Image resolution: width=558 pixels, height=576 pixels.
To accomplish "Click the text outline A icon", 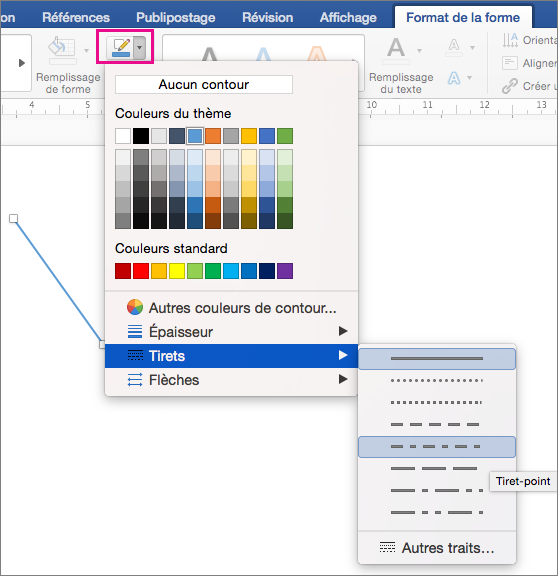I will pos(454,47).
